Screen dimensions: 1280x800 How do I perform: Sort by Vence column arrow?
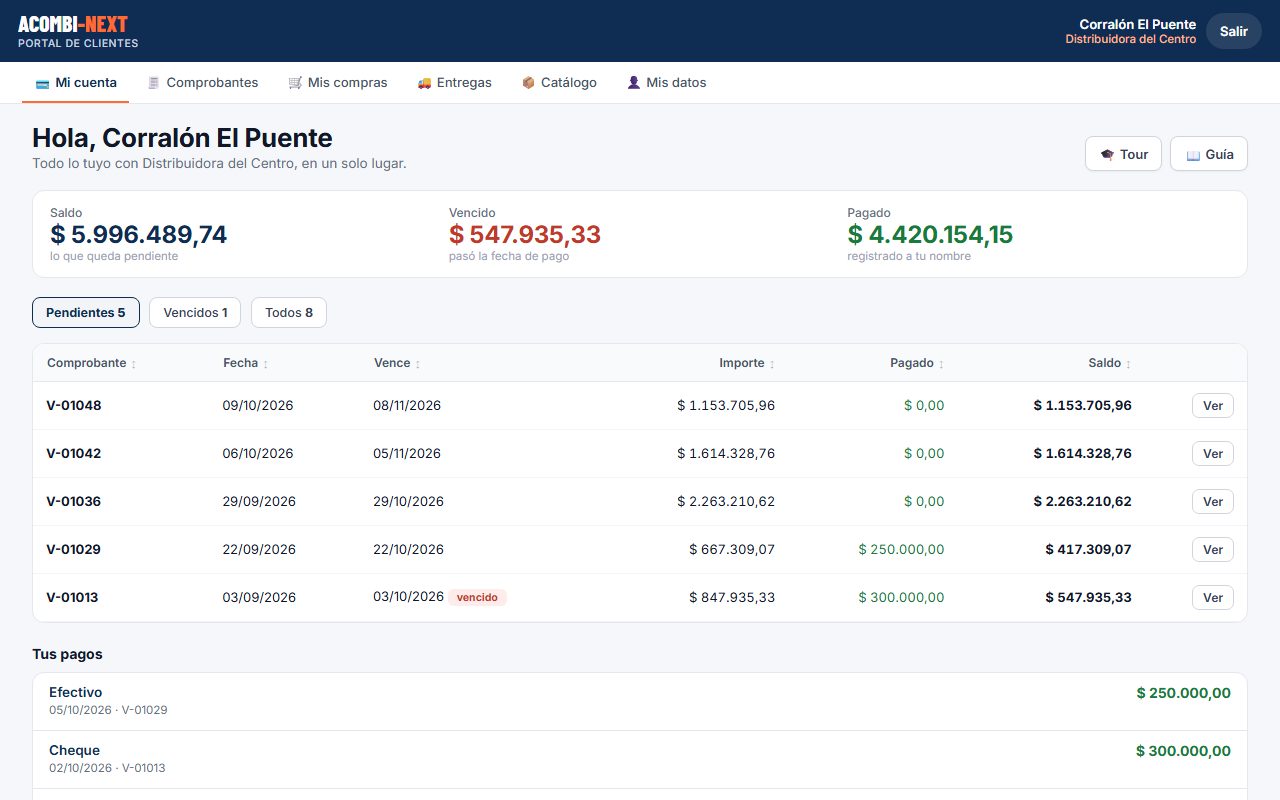click(x=418, y=364)
